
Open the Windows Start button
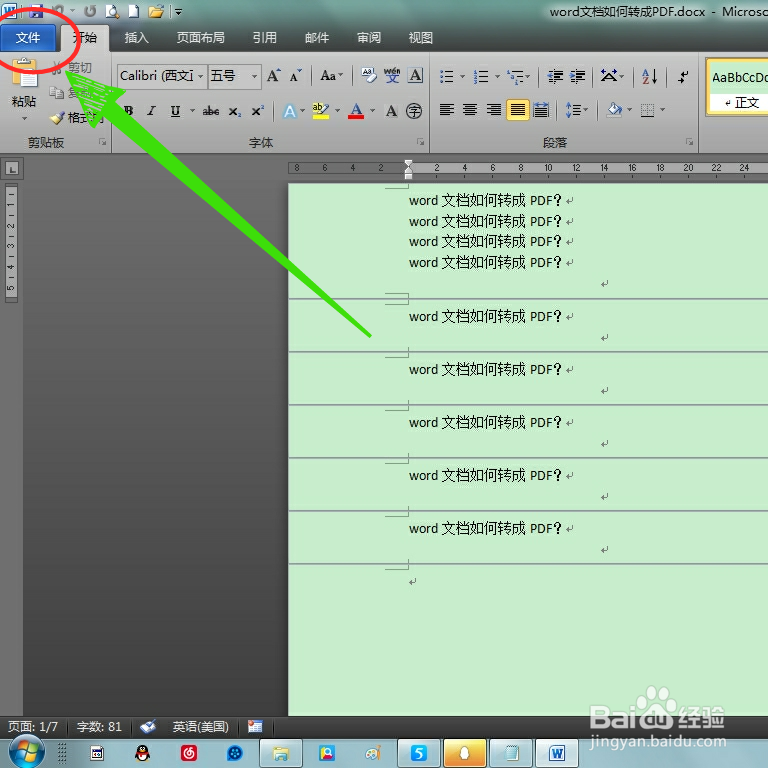25,752
